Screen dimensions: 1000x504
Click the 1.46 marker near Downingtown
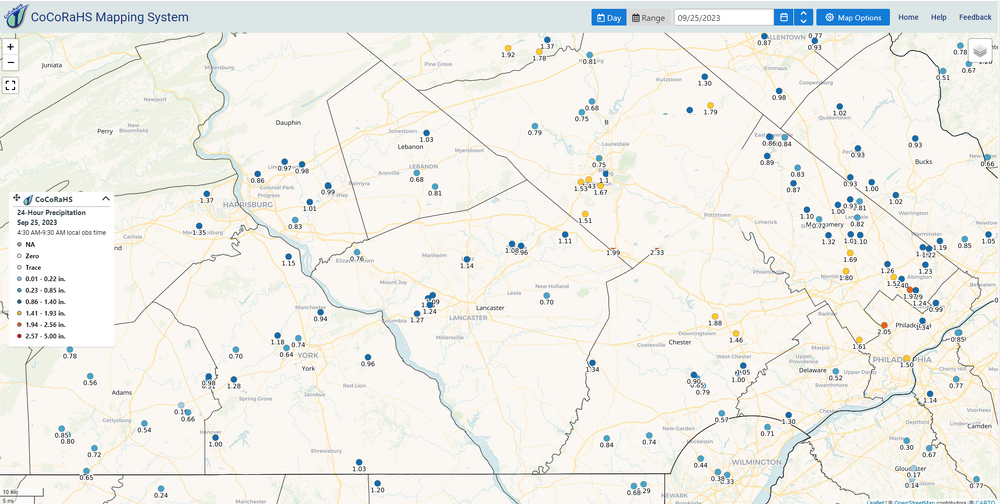(736, 334)
